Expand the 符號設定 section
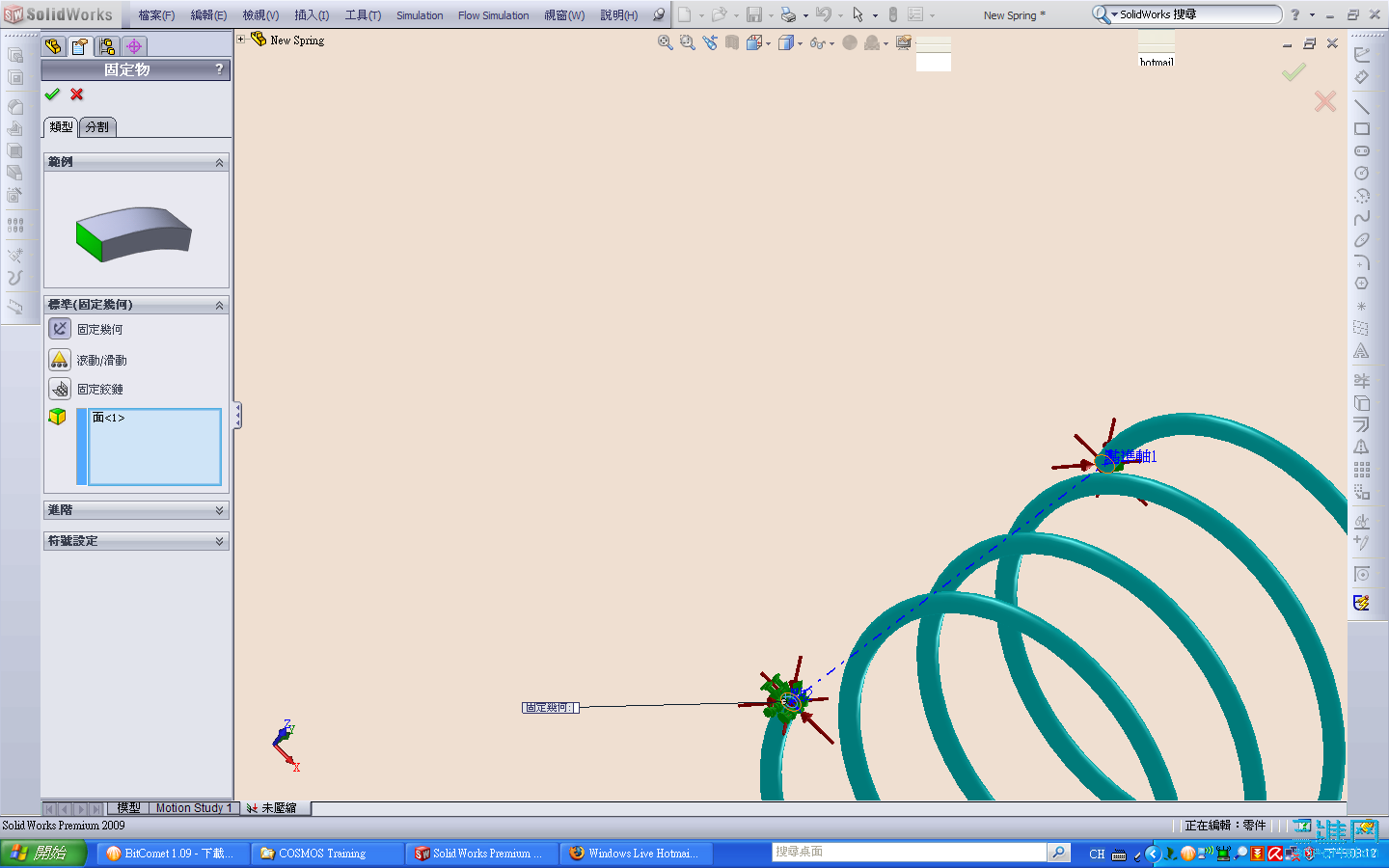Image resolution: width=1389 pixels, height=868 pixels. point(219,541)
